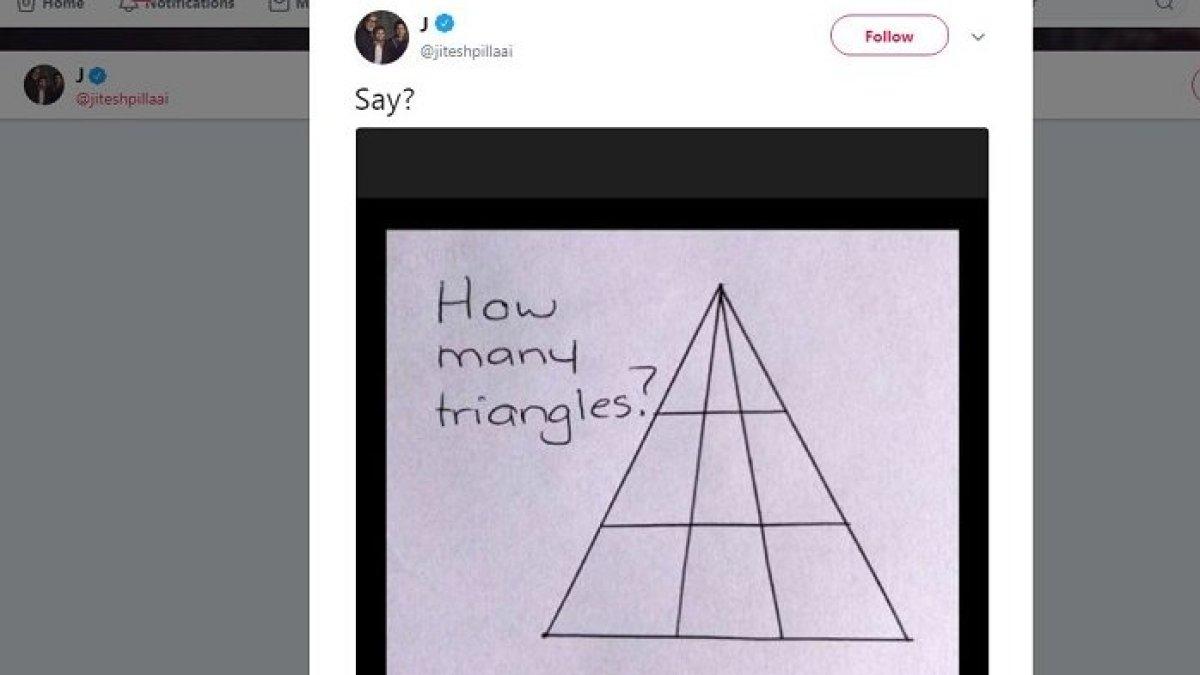Click display name J in background profile bar
Screen dimensions: 1200x675
click(80, 75)
